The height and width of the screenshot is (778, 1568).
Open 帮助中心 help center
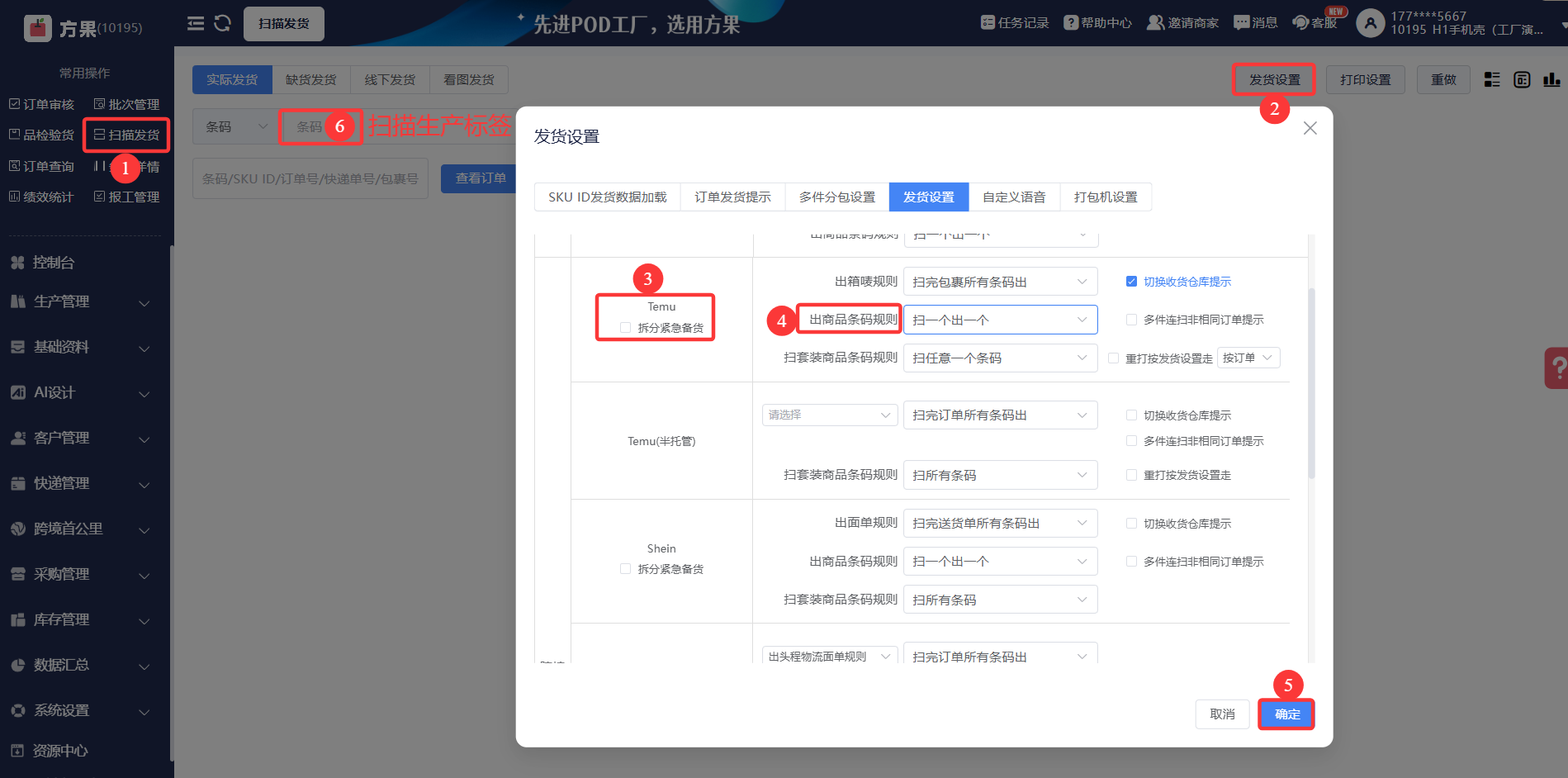coord(1071,22)
